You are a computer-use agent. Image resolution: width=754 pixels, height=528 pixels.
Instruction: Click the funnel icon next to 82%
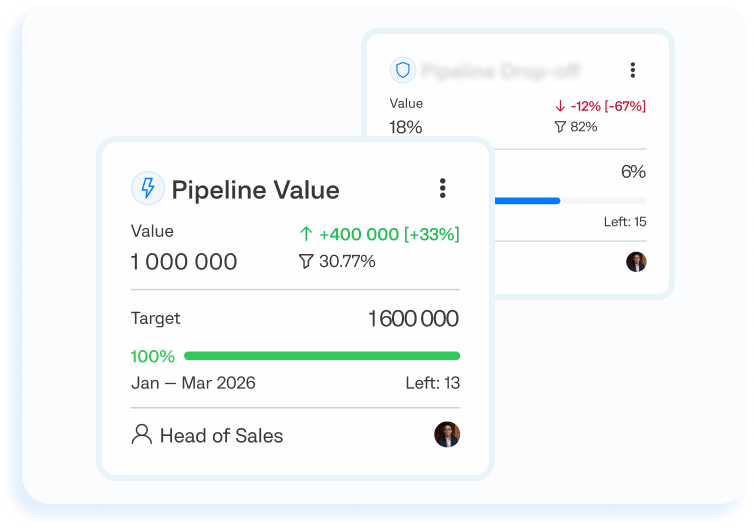(560, 127)
